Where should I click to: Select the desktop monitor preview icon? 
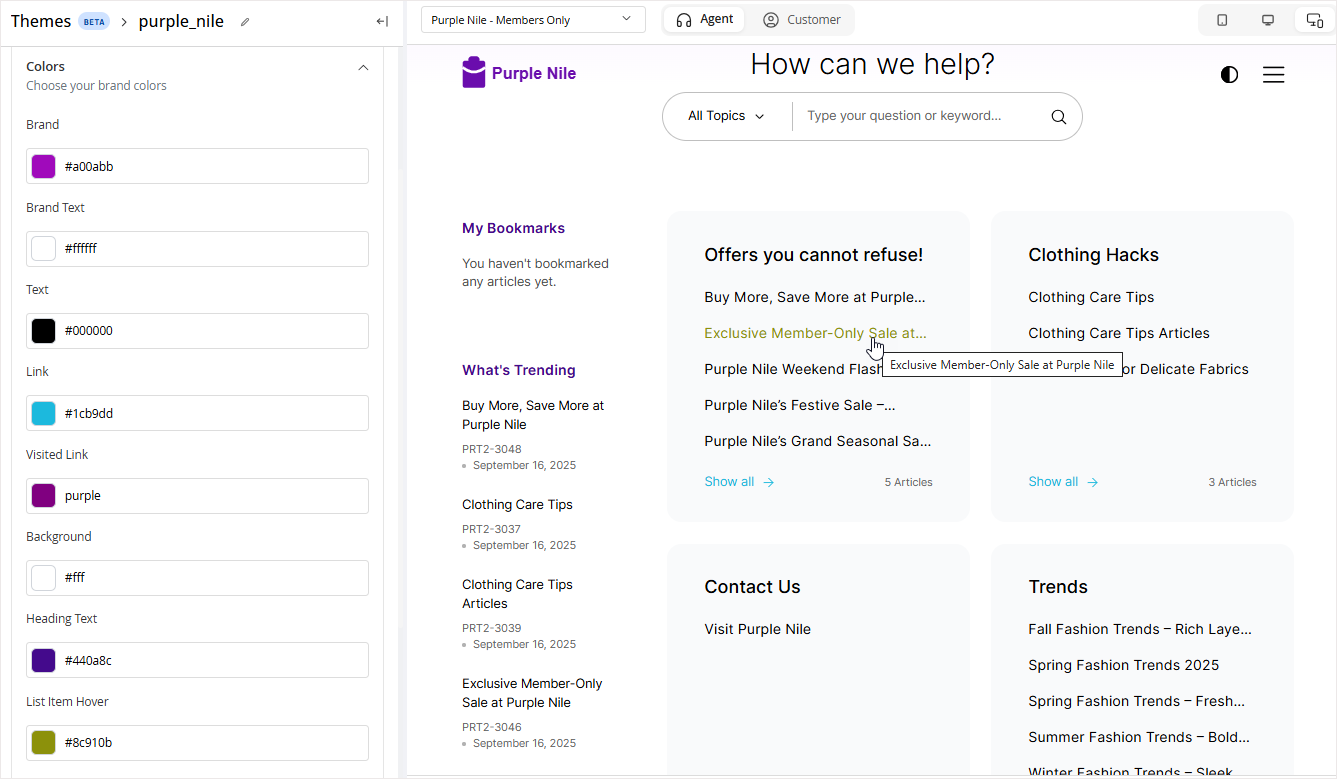click(1268, 20)
